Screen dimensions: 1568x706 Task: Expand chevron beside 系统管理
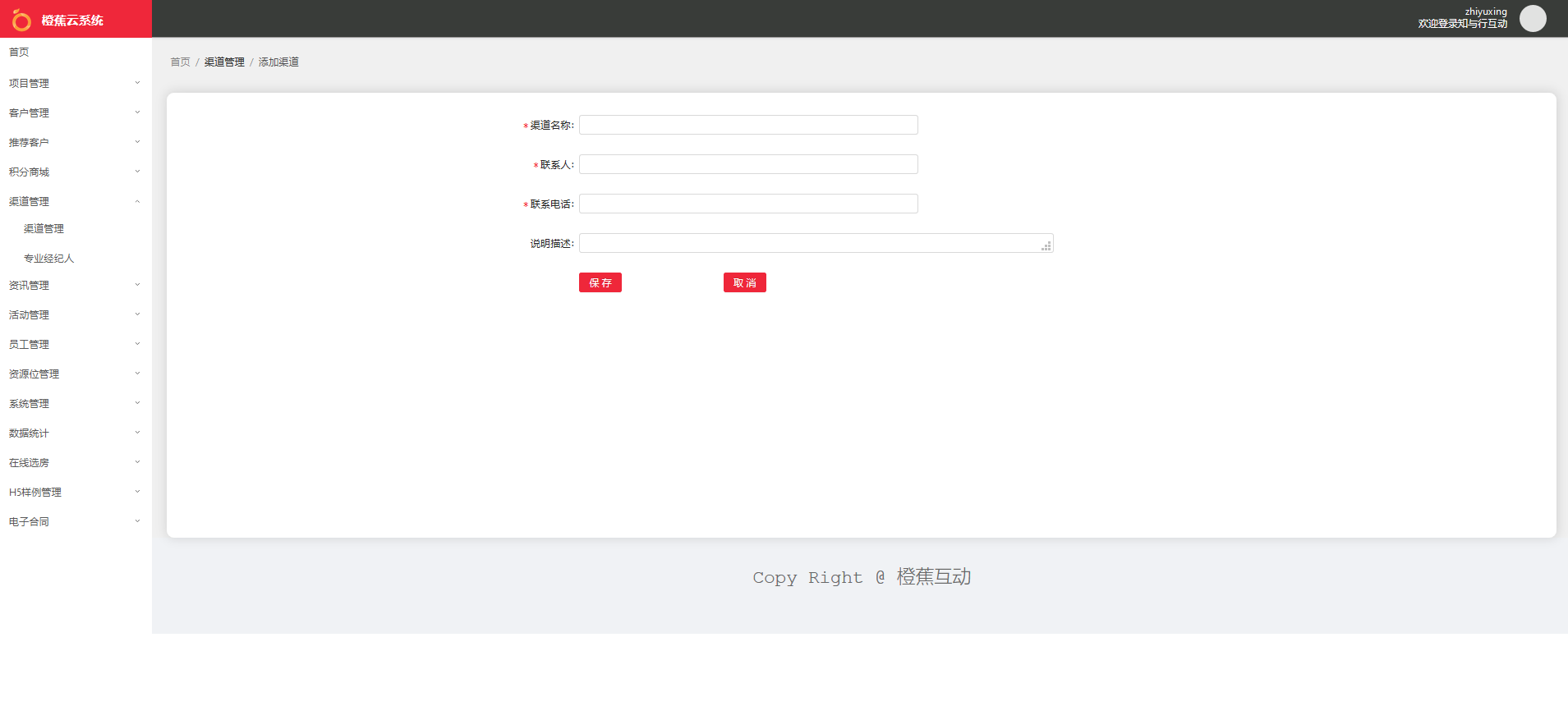pyautogui.click(x=137, y=403)
